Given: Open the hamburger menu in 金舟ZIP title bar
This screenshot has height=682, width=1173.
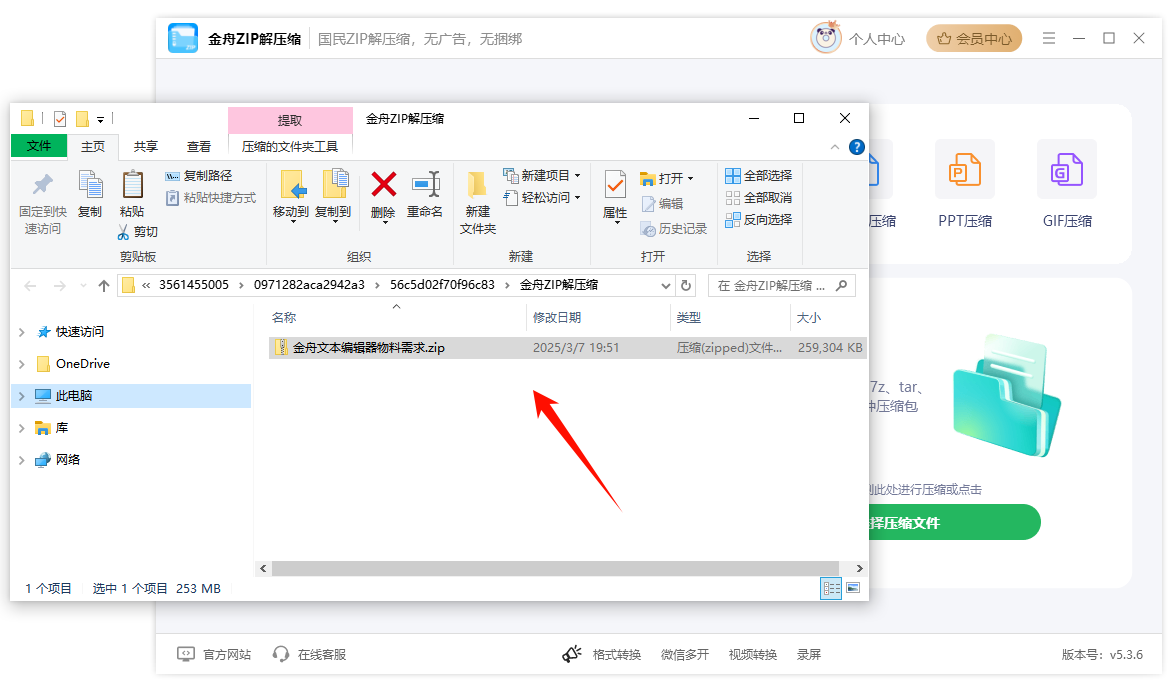Looking at the screenshot, I should (1049, 38).
